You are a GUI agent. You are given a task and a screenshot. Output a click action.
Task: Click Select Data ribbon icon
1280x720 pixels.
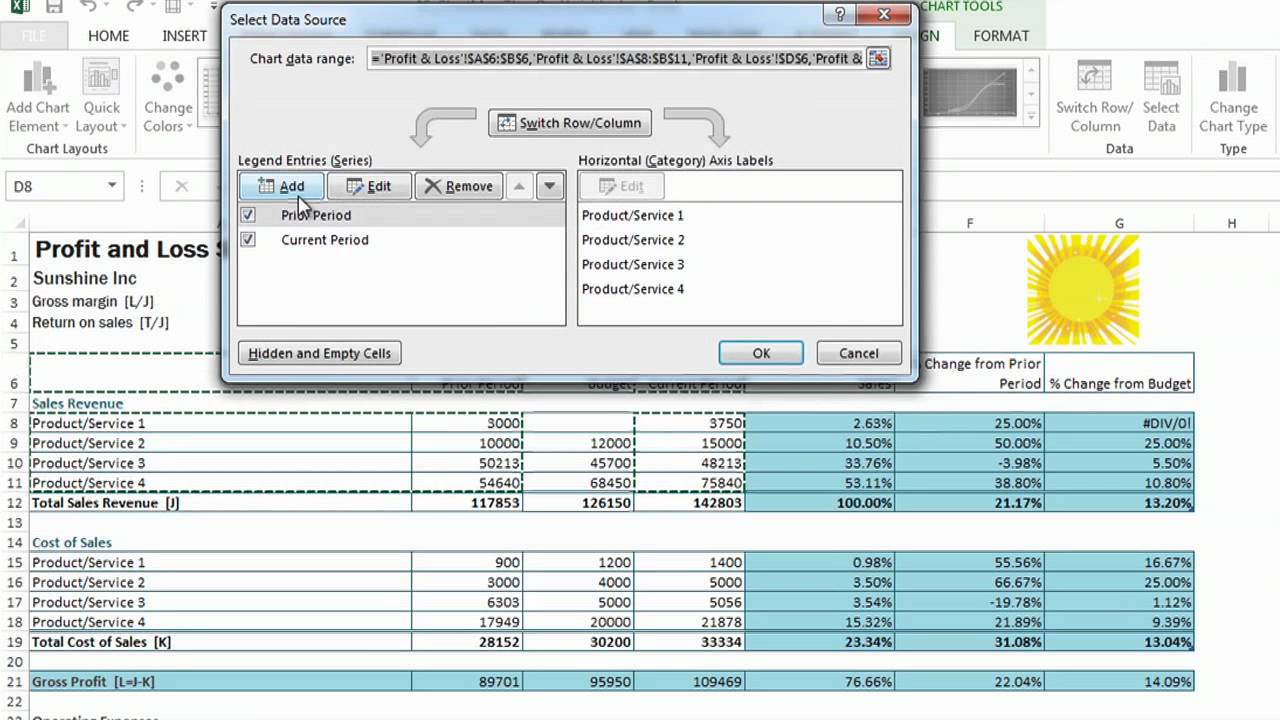coord(1161,98)
